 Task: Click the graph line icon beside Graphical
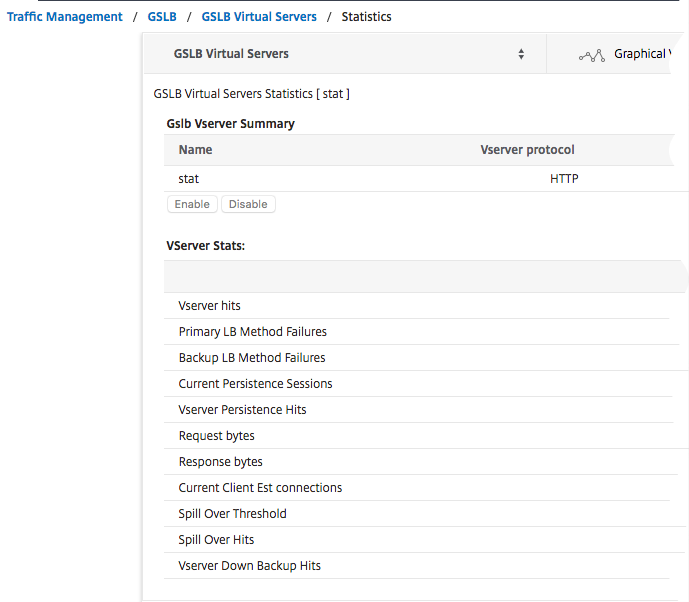click(x=591, y=55)
